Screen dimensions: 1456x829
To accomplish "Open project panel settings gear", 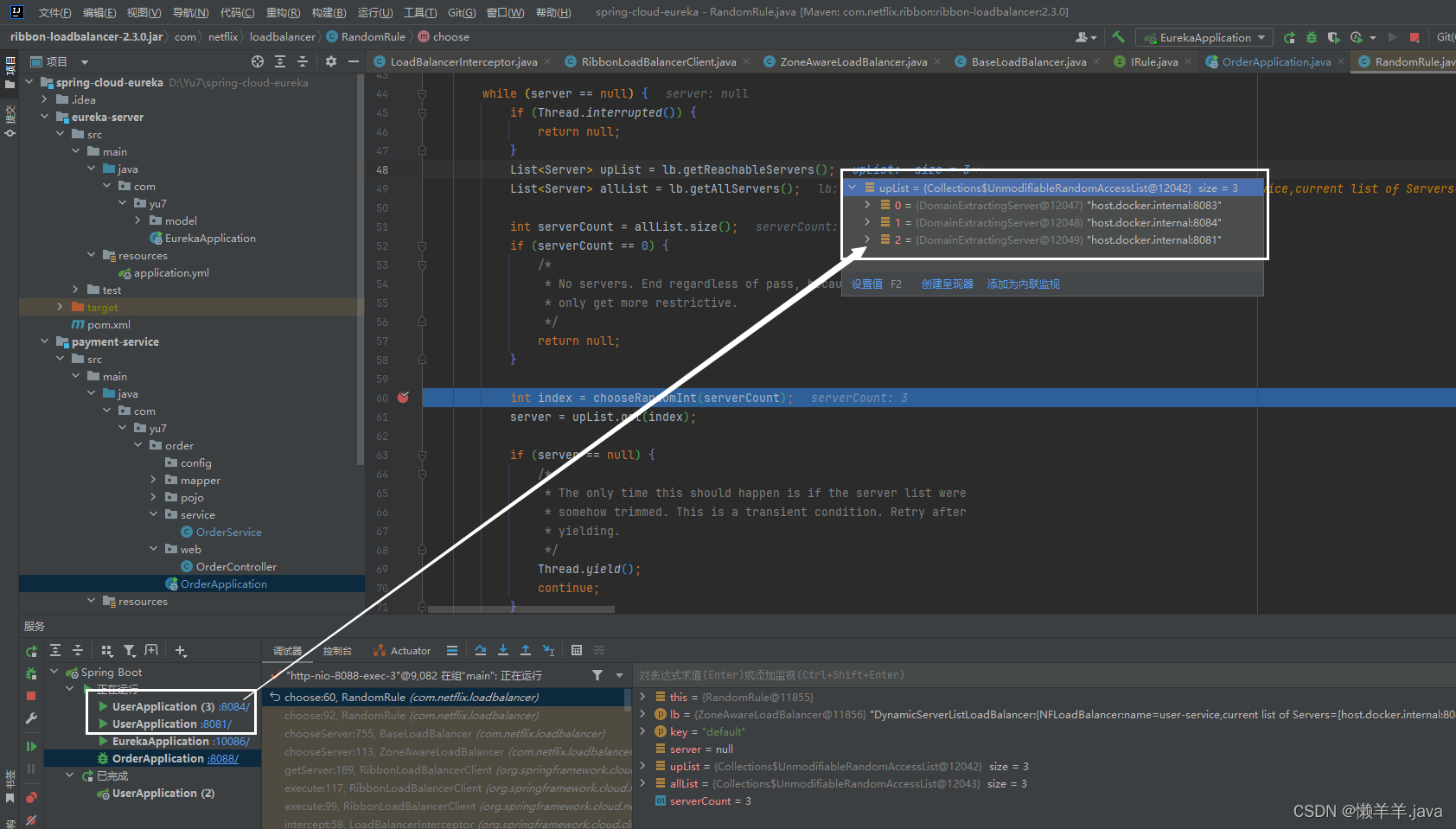I will pos(330,61).
